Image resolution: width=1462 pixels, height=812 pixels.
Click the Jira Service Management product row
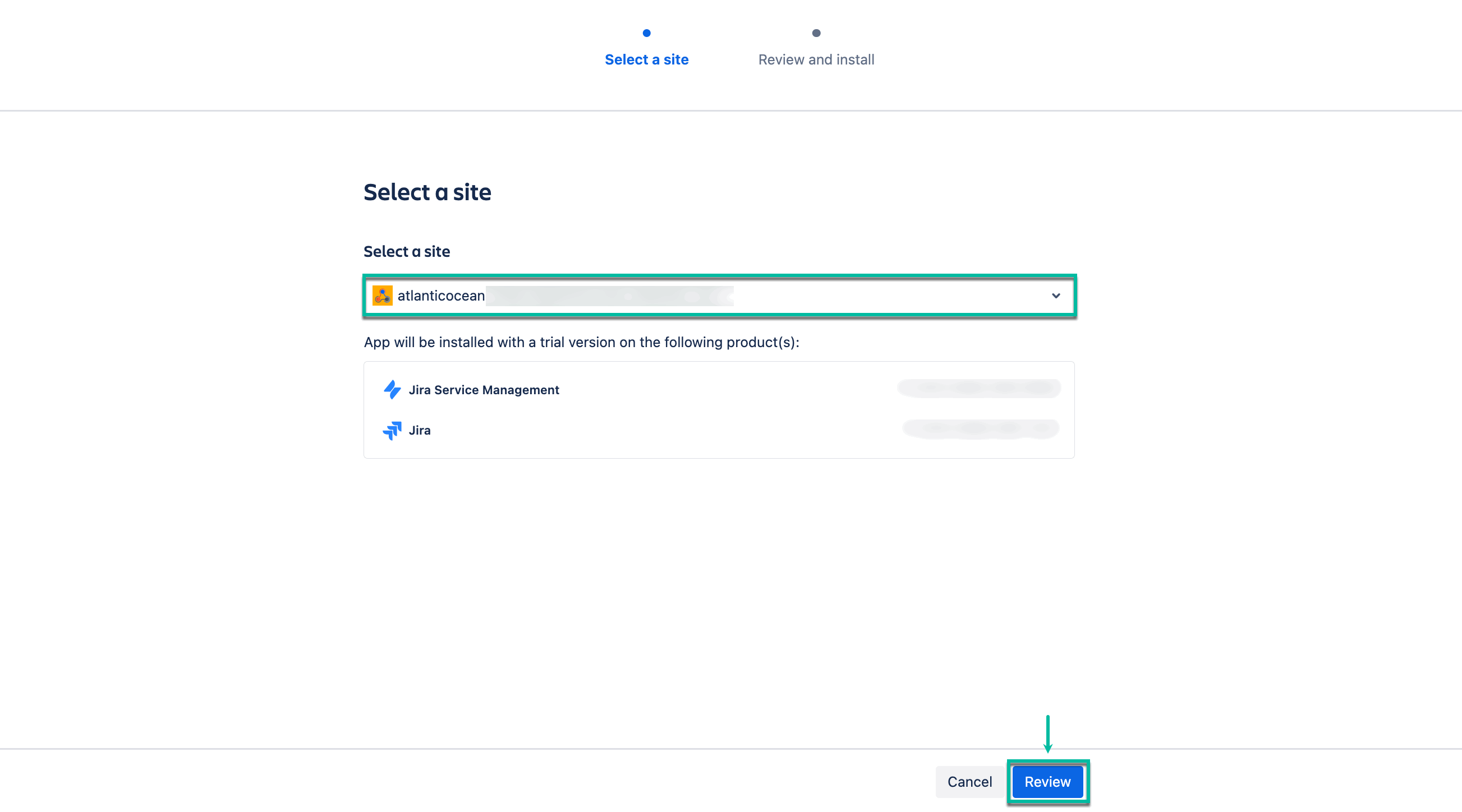tap(484, 390)
